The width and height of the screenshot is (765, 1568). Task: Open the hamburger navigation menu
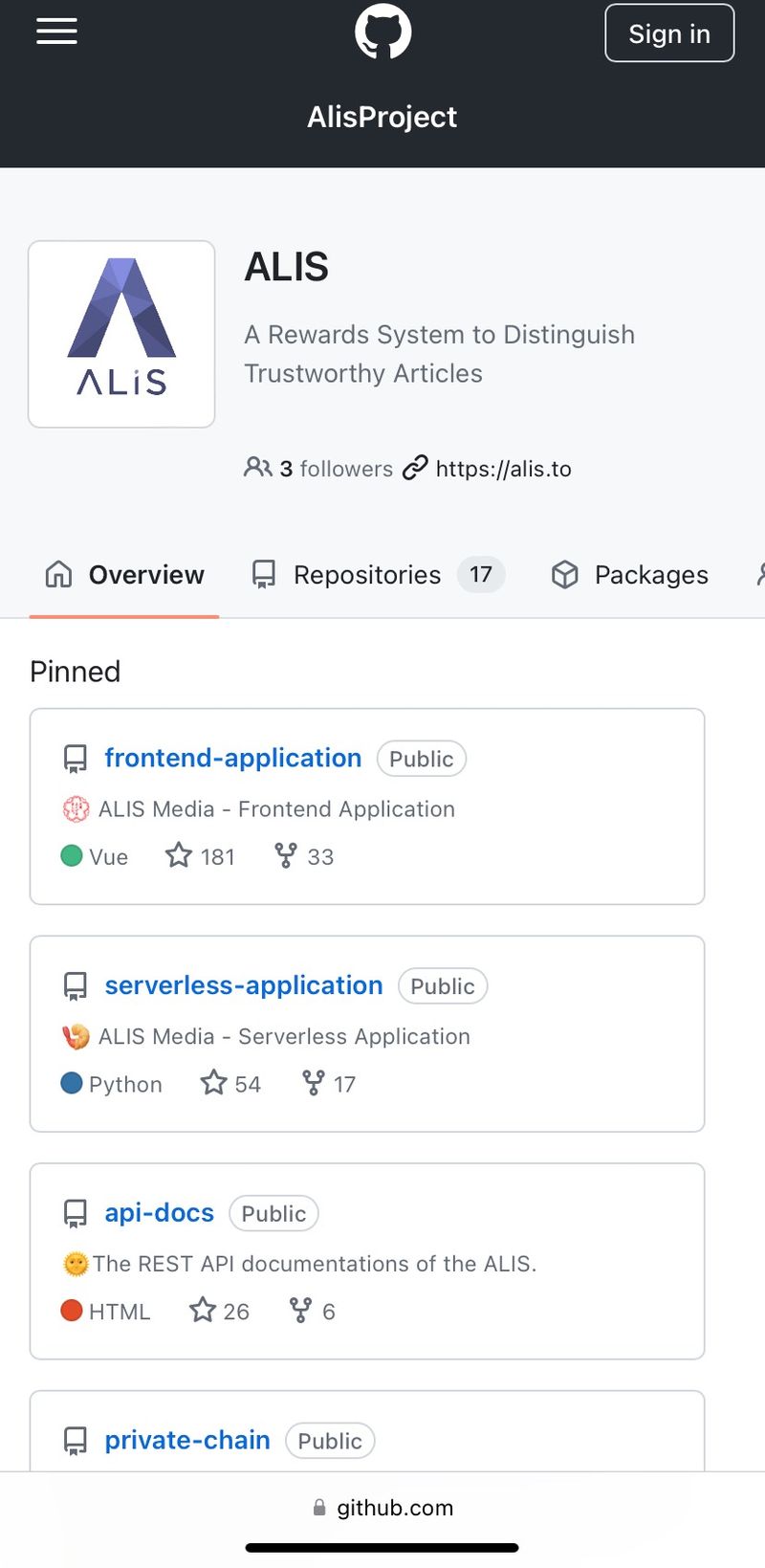pyautogui.click(x=56, y=32)
